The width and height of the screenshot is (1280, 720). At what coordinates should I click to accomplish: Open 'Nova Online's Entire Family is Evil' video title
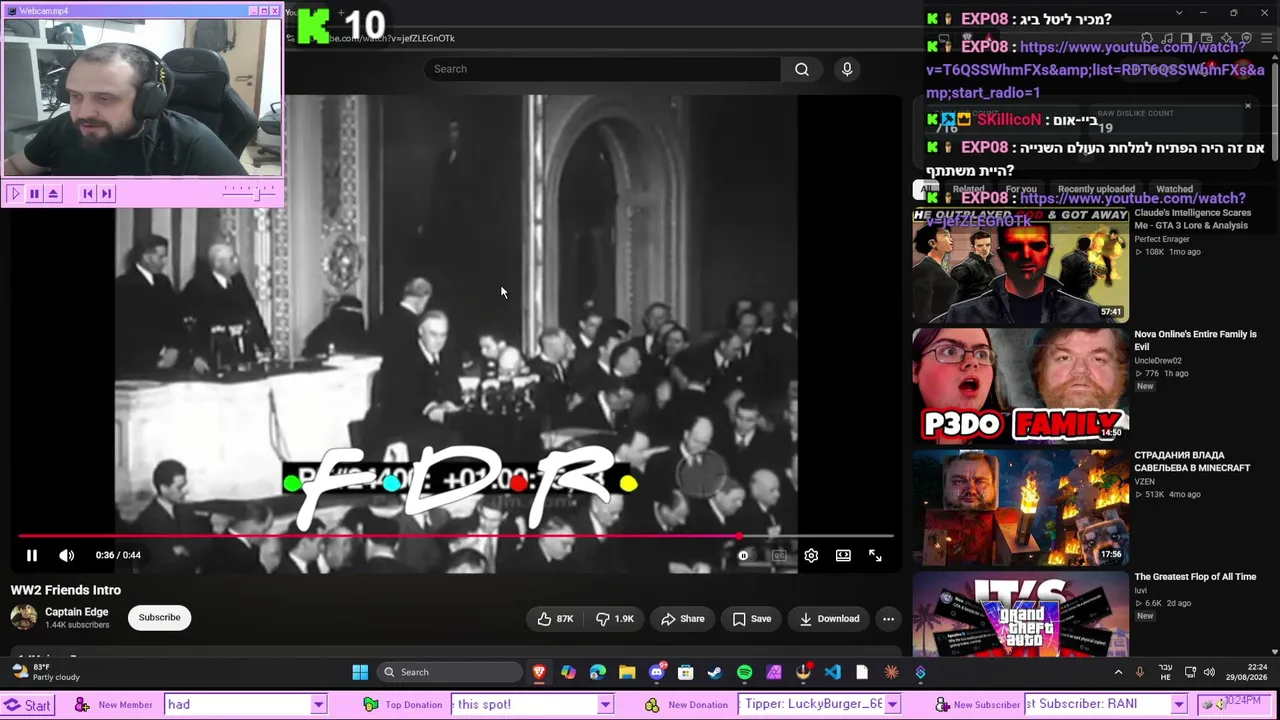pyautogui.click(x=1195, y=340)
